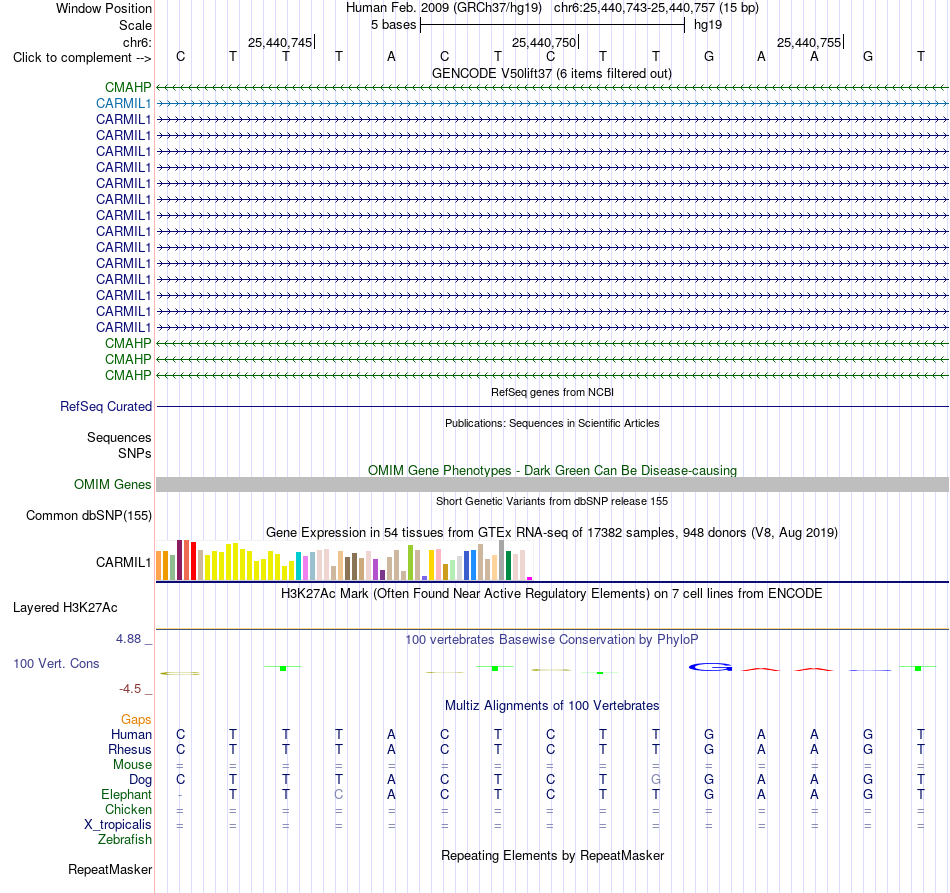This screenshot has width=950, height=893.
Task: Click the dark green bar in GTEx chart
Action: (x=508, y=566)
